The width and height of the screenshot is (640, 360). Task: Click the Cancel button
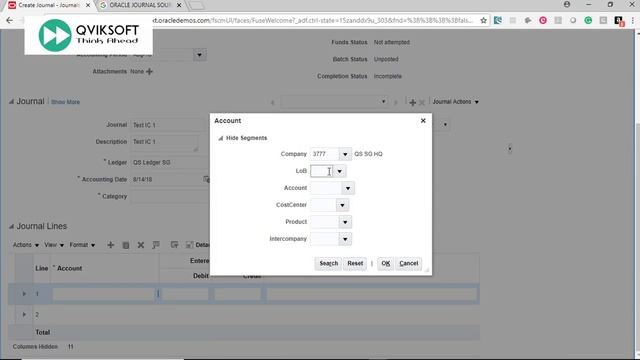409,263
